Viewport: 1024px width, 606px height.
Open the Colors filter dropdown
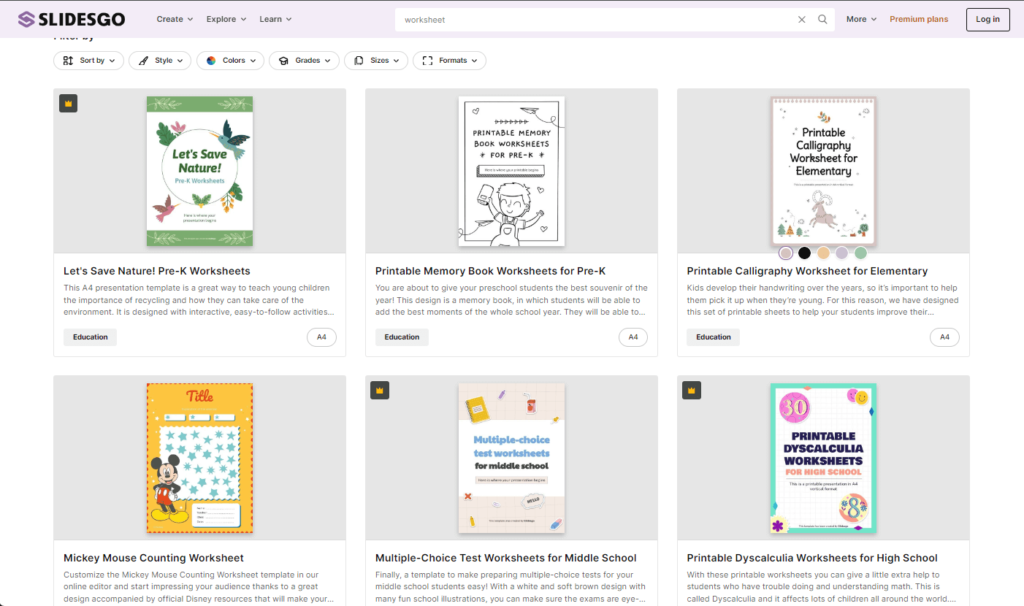point(230,61)
